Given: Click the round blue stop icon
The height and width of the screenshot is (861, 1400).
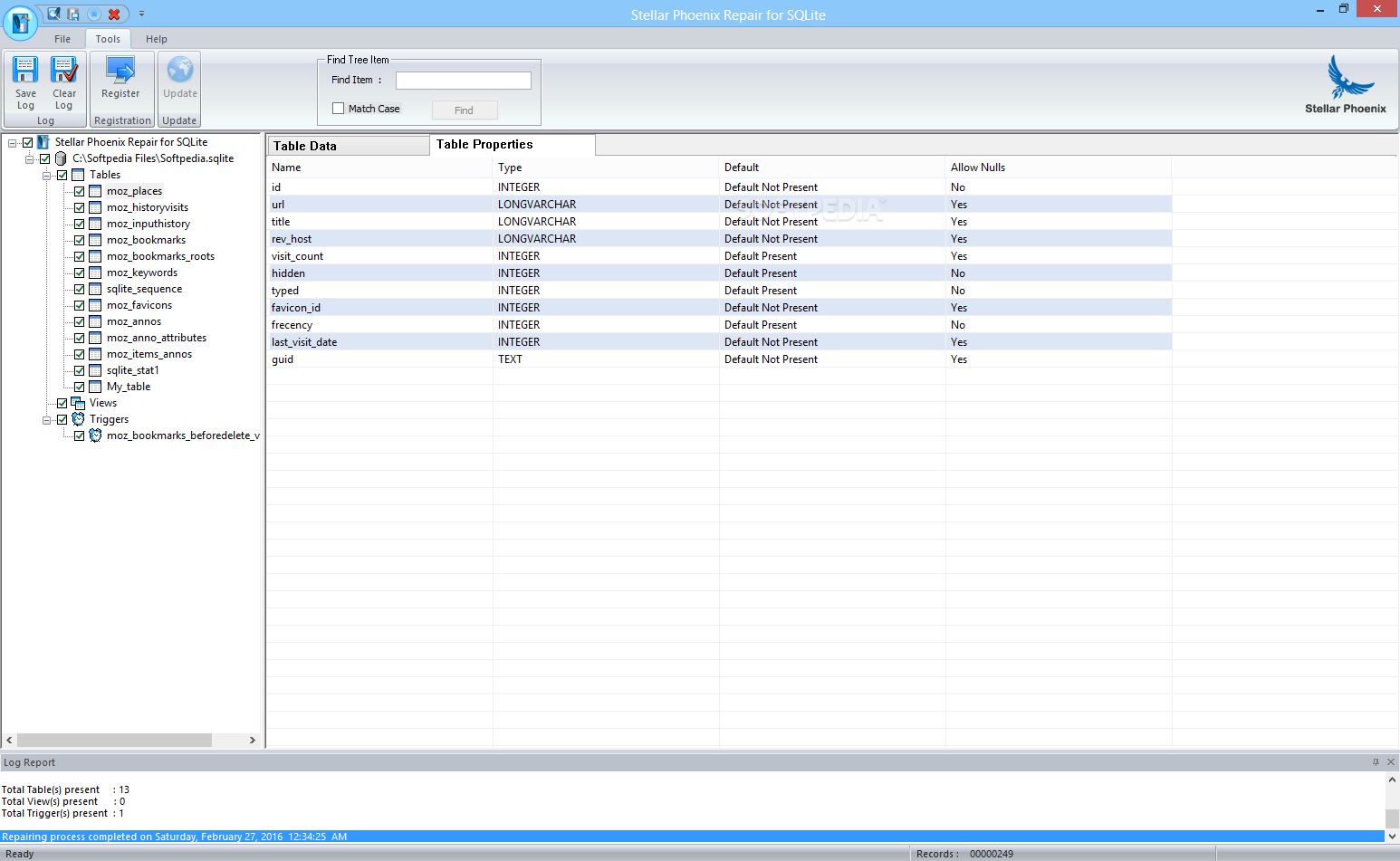Looking at the screenshot, I should click(x=93, y=14).
